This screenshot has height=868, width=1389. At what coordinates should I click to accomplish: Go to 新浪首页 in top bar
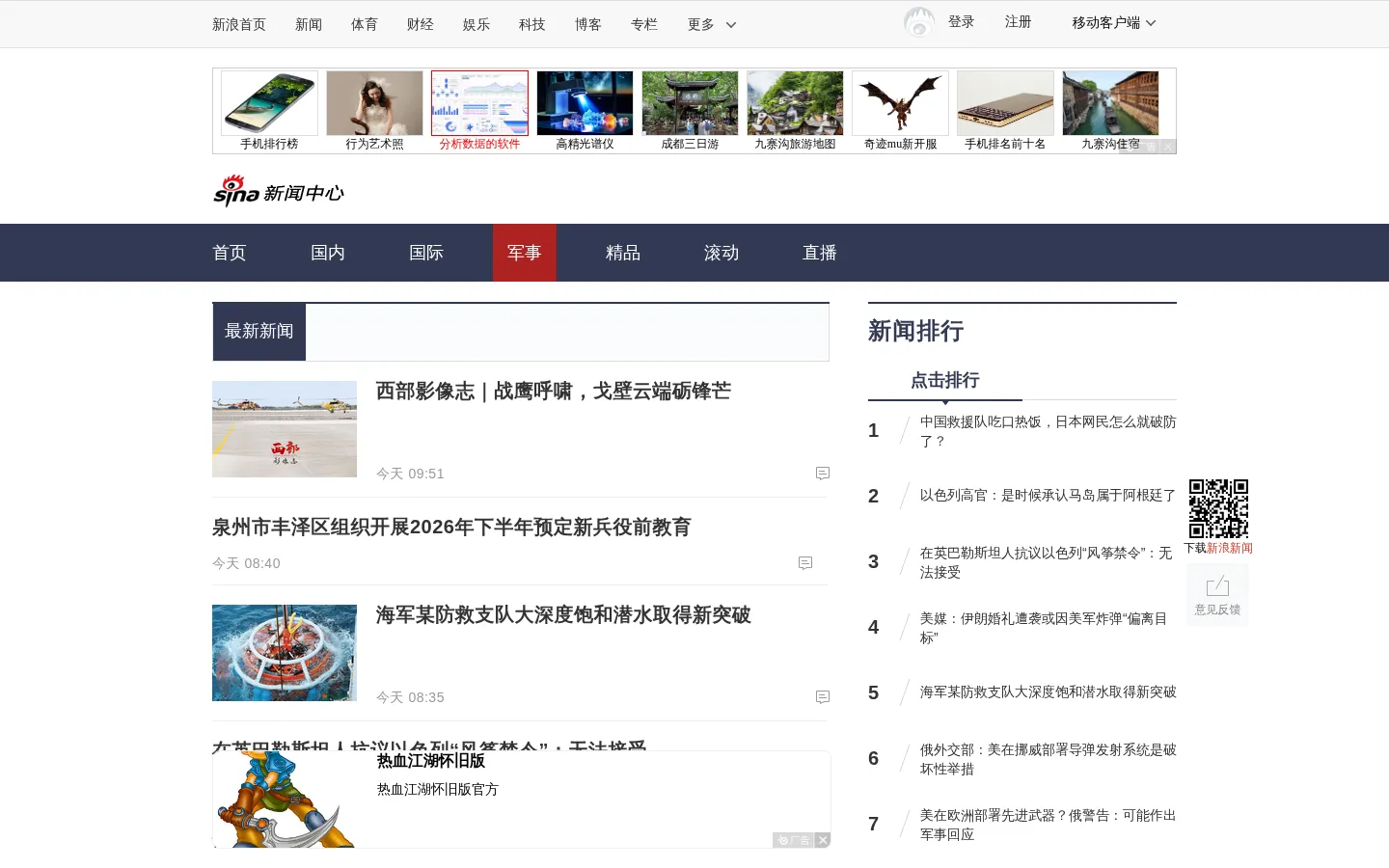pyautogui.click(x=239, y=24)
